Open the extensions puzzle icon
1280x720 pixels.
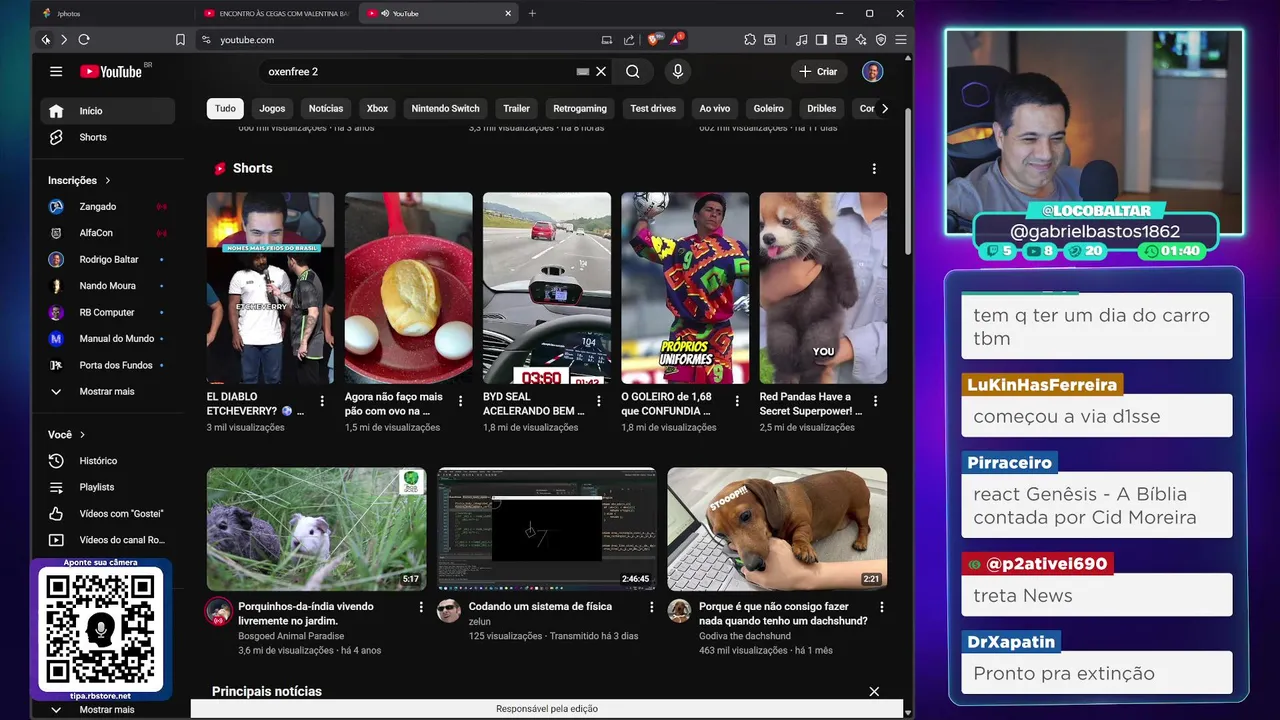coord(750,40)
